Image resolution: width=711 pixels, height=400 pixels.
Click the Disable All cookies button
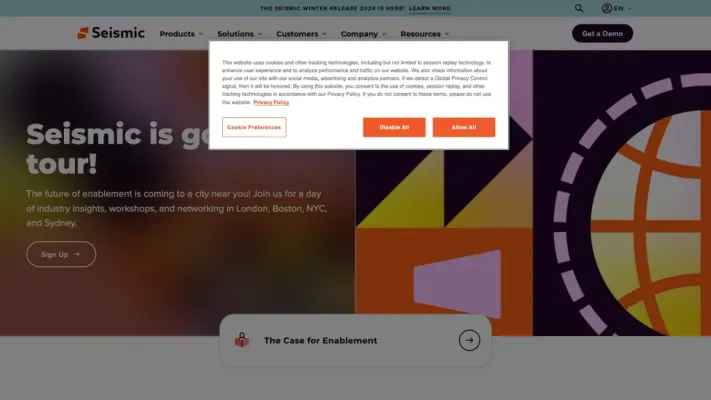tap(394, 127)
